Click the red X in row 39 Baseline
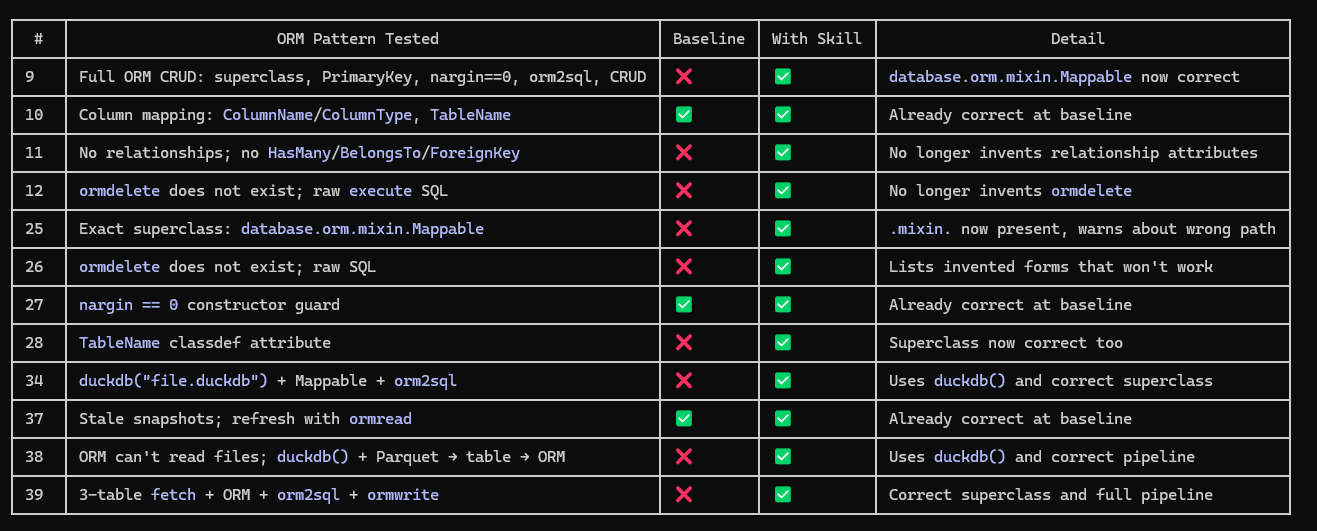Image resolution: width=1317 pixels, height=531 pixels. (x=684, y=494)
